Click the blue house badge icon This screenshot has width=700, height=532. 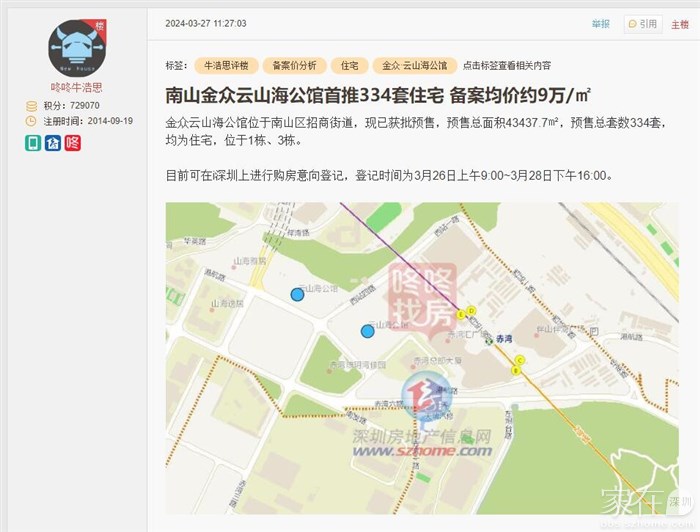[x=53, y=143]
